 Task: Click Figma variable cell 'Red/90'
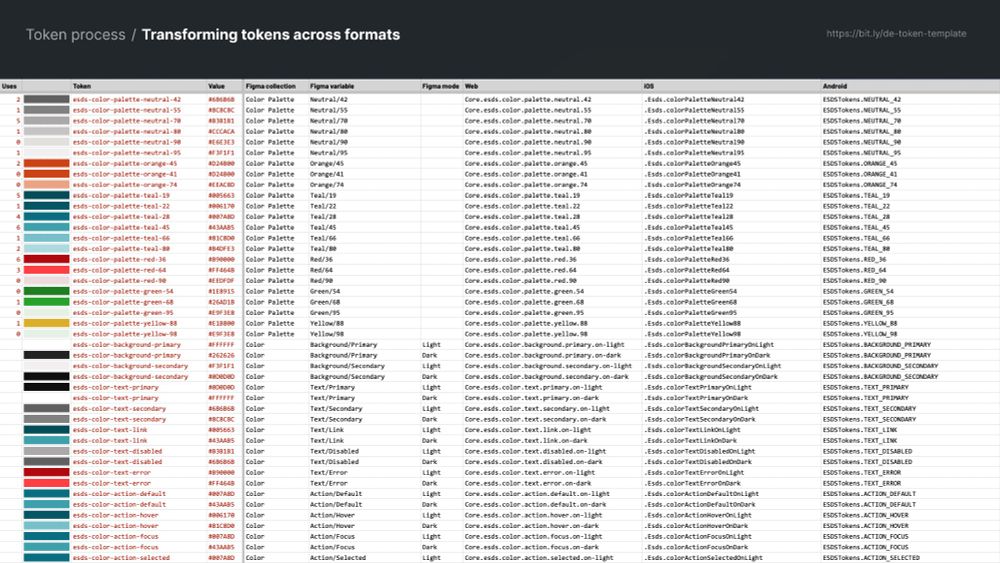click(321, 281)
